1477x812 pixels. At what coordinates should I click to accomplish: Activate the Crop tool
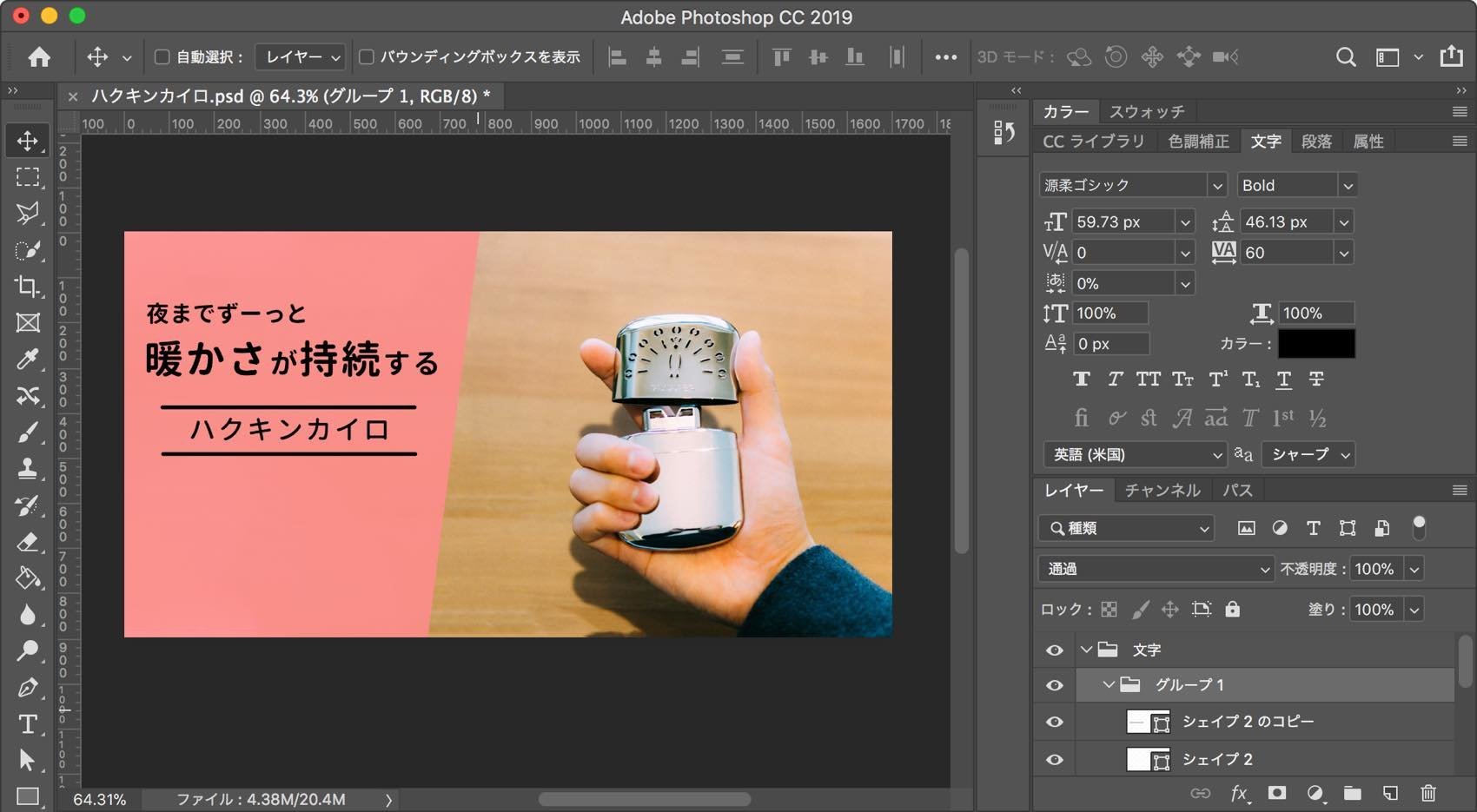[x=28, y=287]
